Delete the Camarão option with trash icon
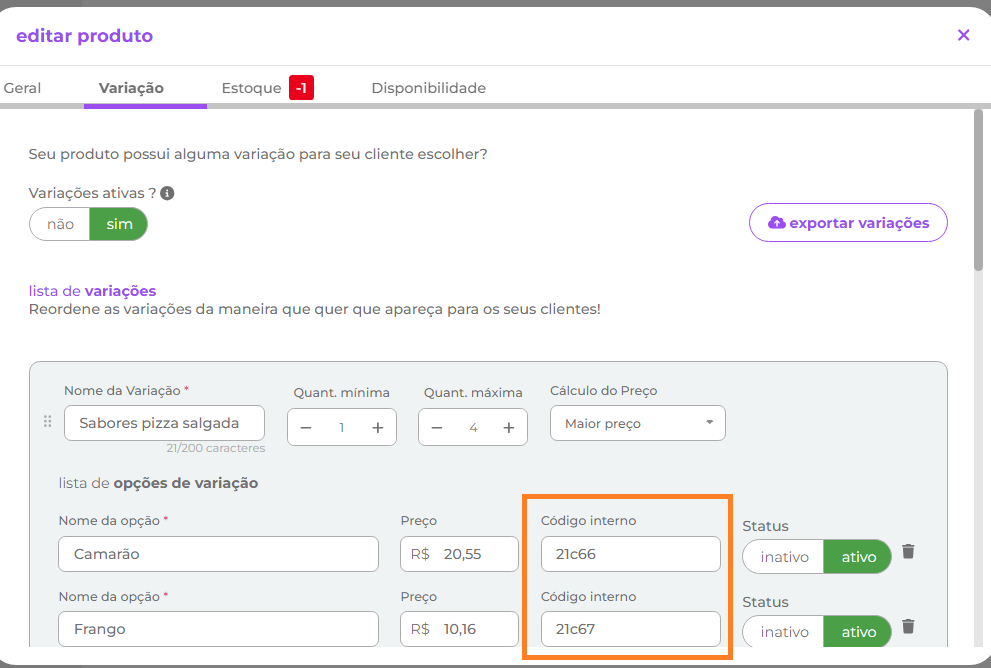This screenshot has width=991, height=668. (908, 551)
